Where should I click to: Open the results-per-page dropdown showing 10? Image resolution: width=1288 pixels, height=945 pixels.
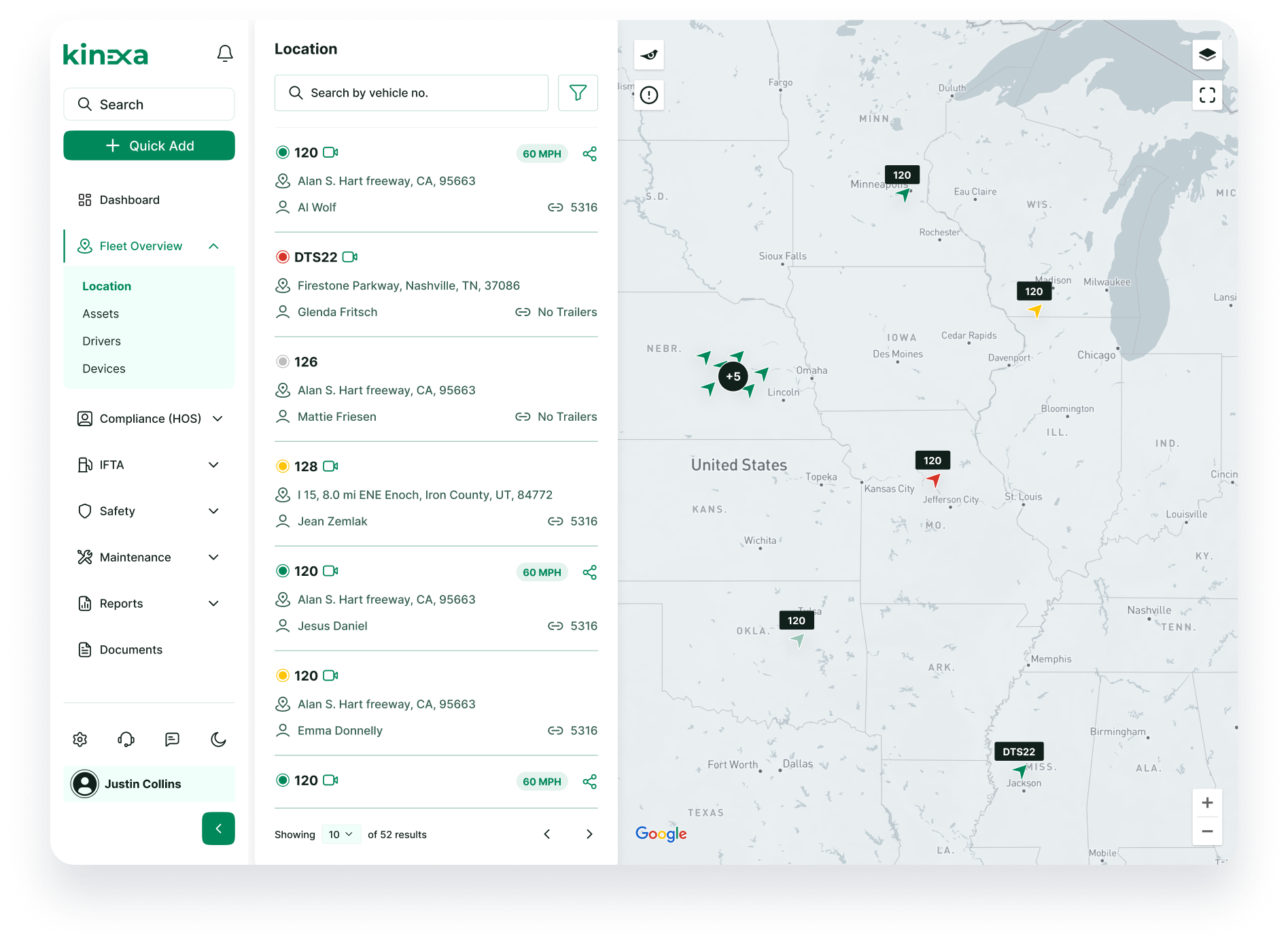[341, 834]
